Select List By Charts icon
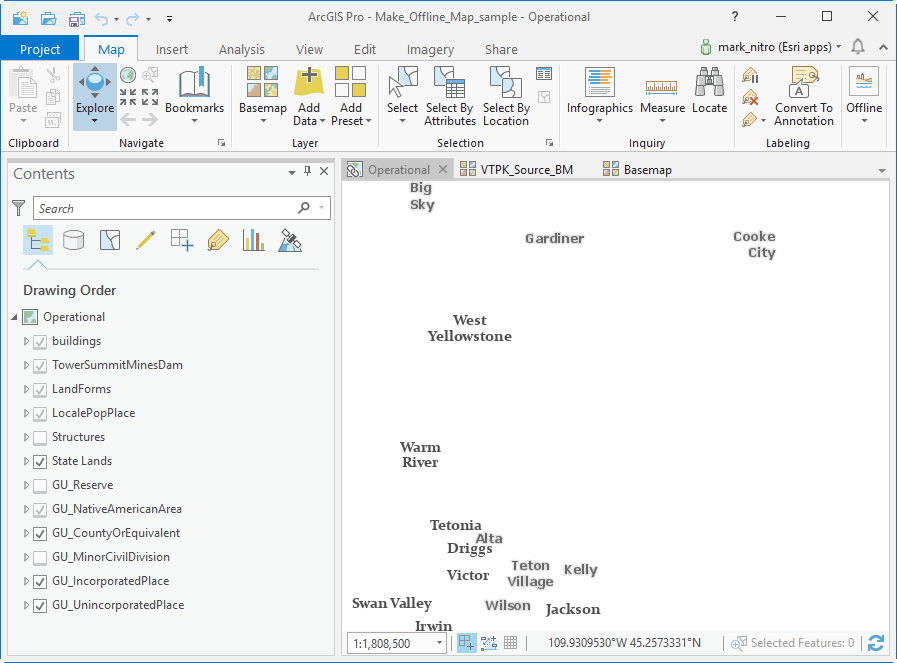897x663 pixels. coord(253,240)
